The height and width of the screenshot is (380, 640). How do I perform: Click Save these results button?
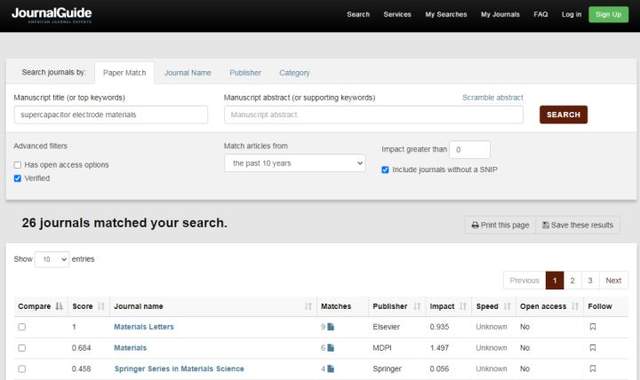[578, 225]
